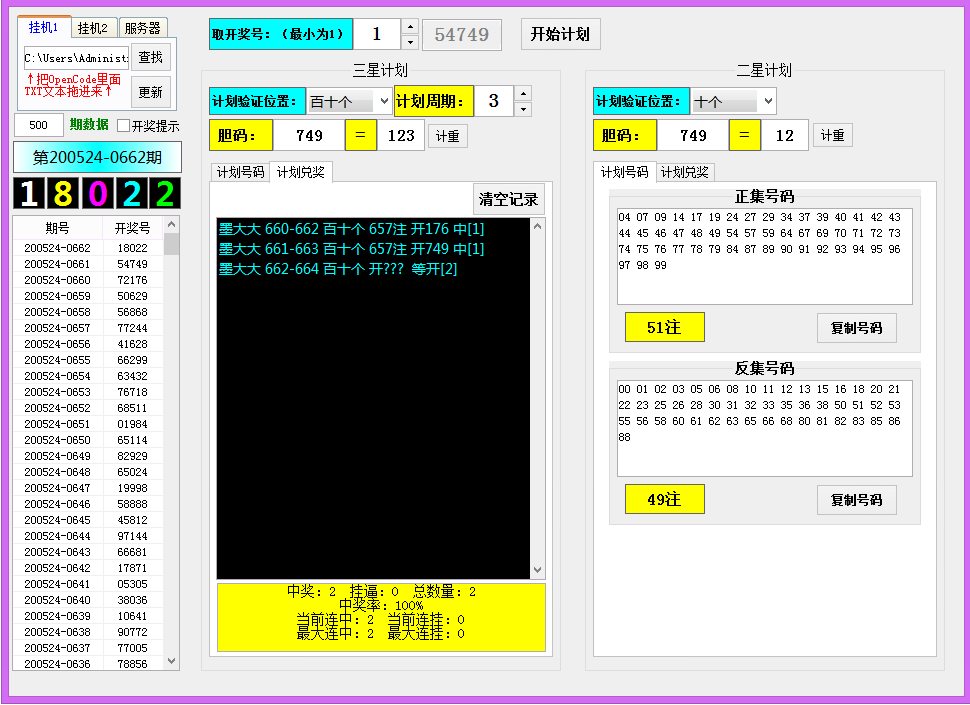Click the 三星计划 yellow equals button
Viewport: 970px width, 705px height.
[361, 135]
